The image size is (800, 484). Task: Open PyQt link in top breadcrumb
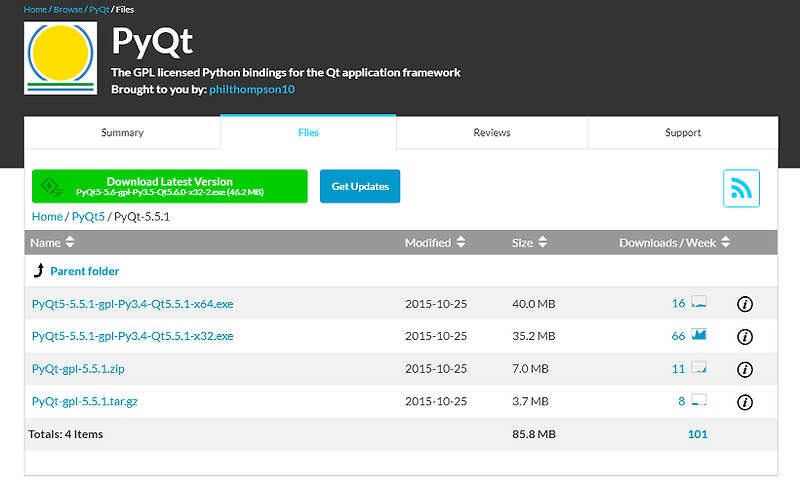tap(99, 10)
